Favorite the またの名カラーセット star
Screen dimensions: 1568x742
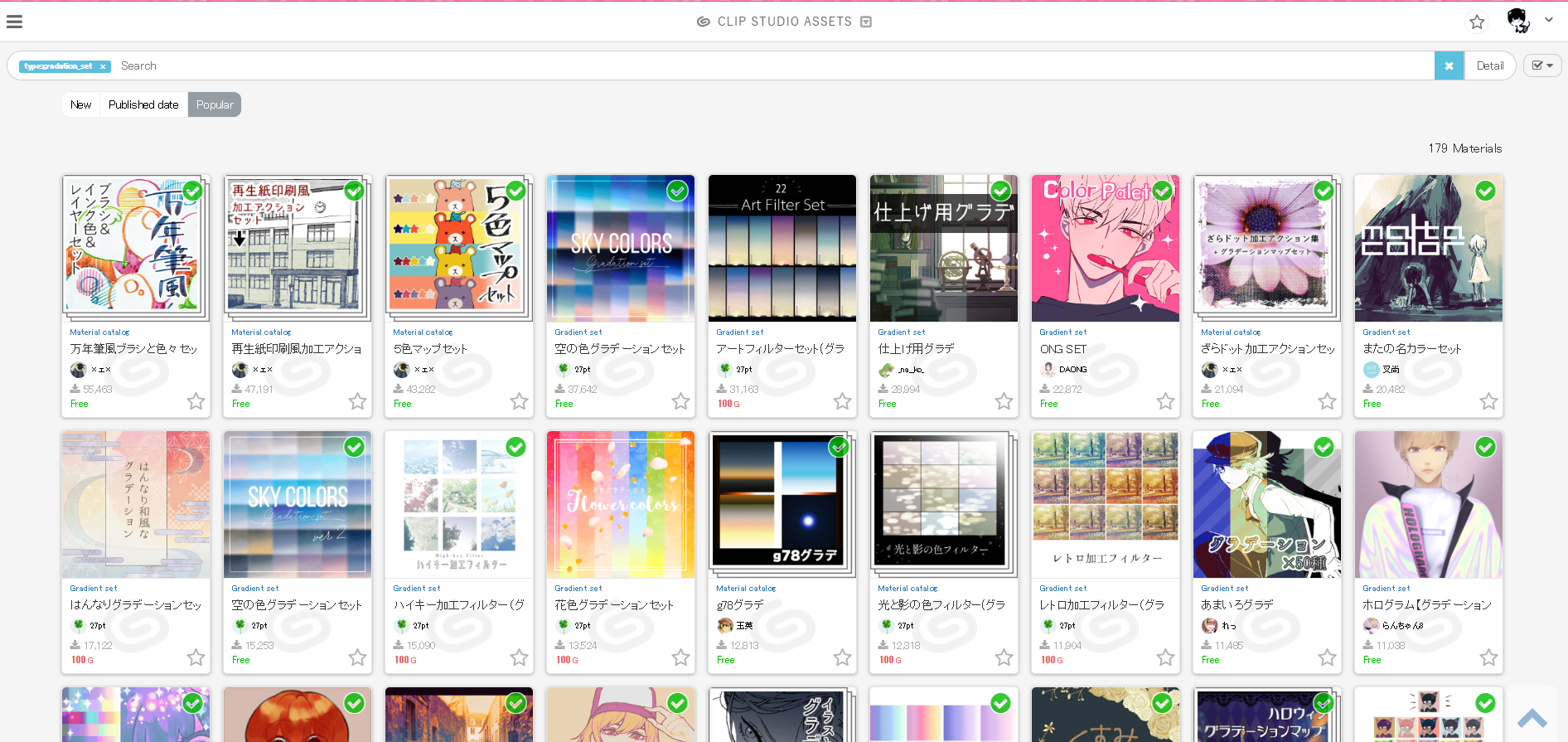(1488, 401)
